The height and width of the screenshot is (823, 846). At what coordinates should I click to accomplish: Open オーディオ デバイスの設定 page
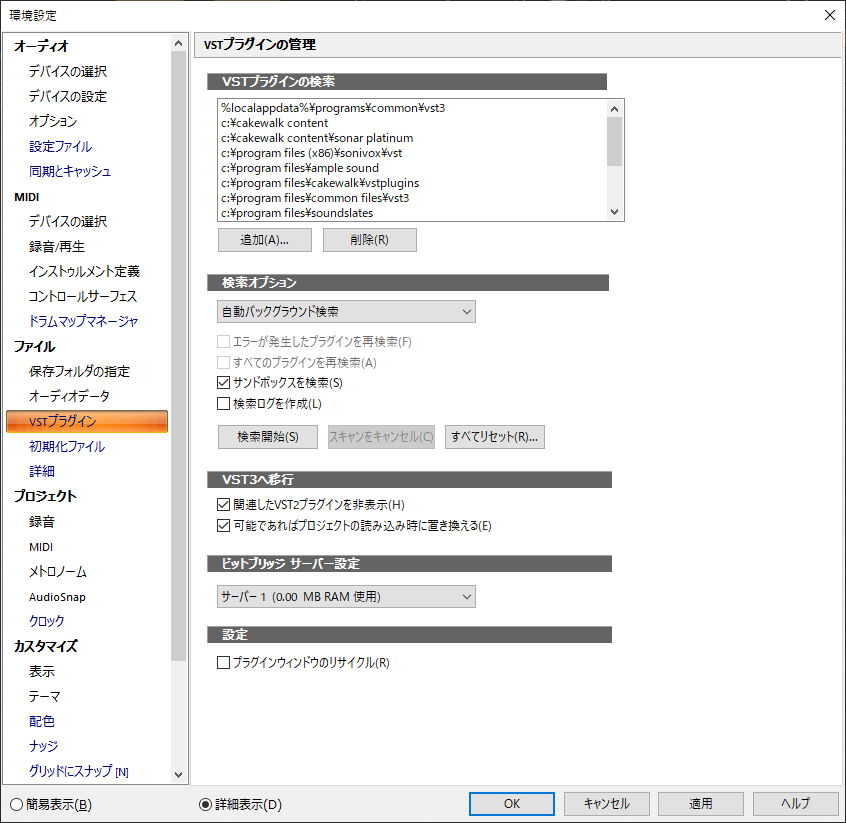(x=68, y=97)
